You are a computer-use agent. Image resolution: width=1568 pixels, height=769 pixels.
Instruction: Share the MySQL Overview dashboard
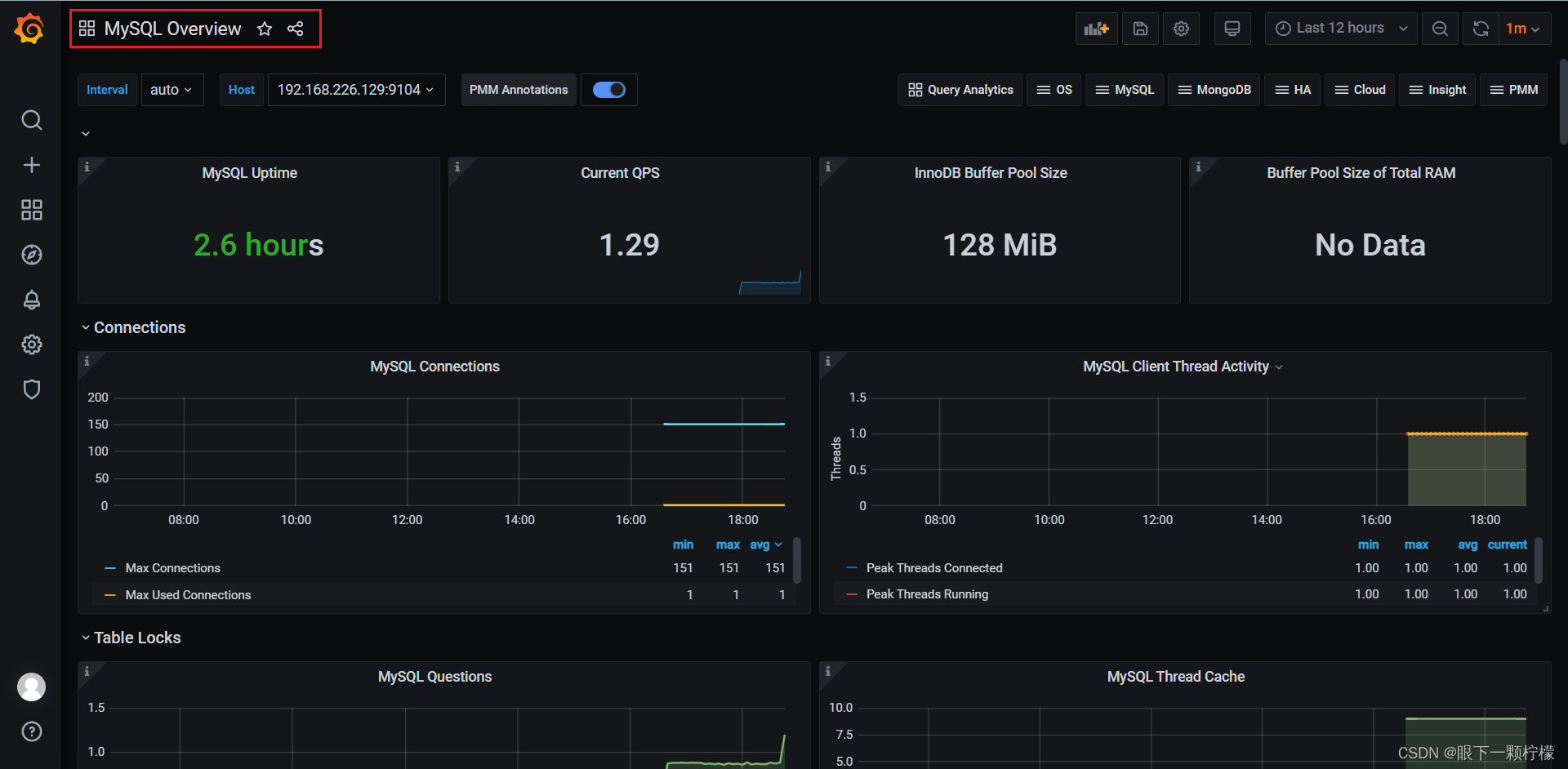pos(296,29)
